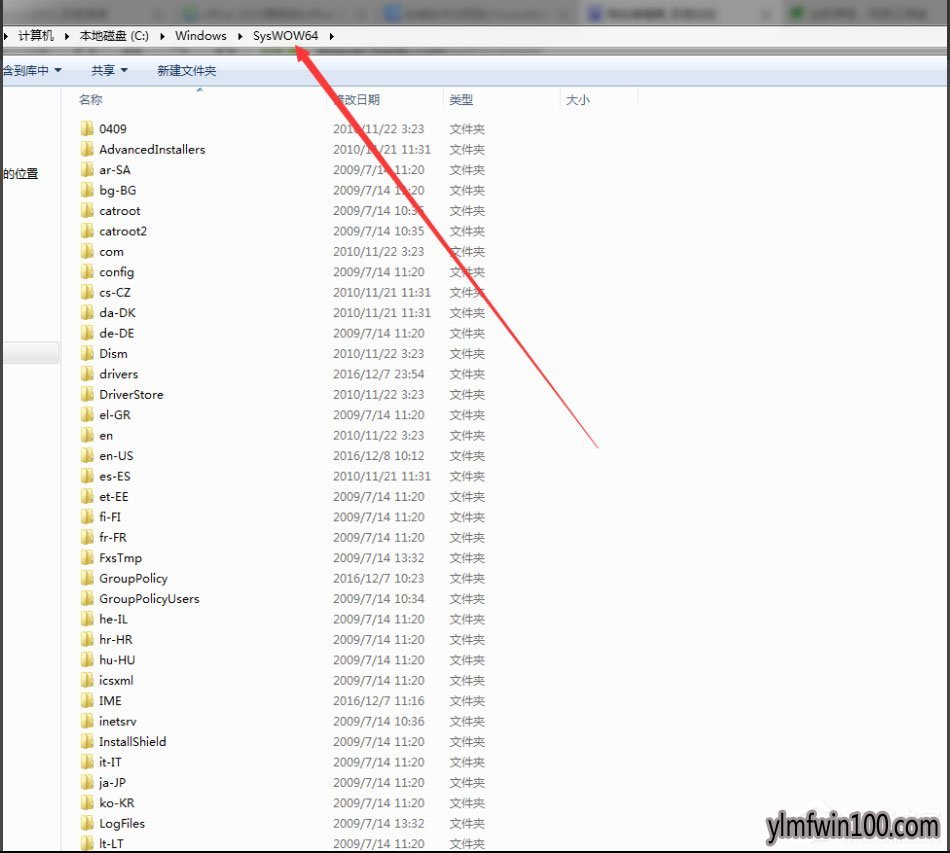950x853 pixels.
Task: Select the config folder icon
Action: click(87, 272)
